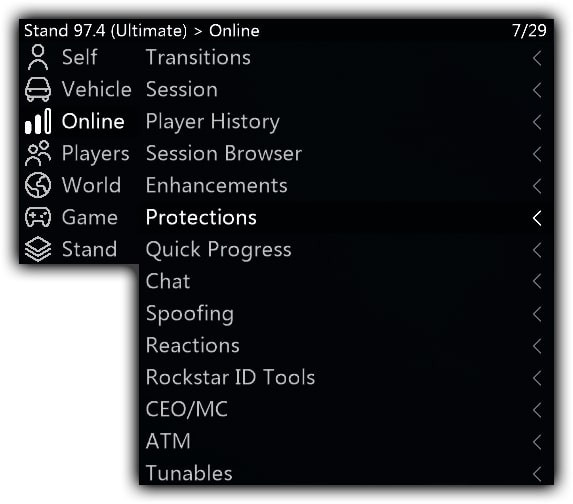Image resolution: width=573 pixels, height=504 pixels.
Task: Select the Vehicle car icon
Action: [x=38, y=90]
